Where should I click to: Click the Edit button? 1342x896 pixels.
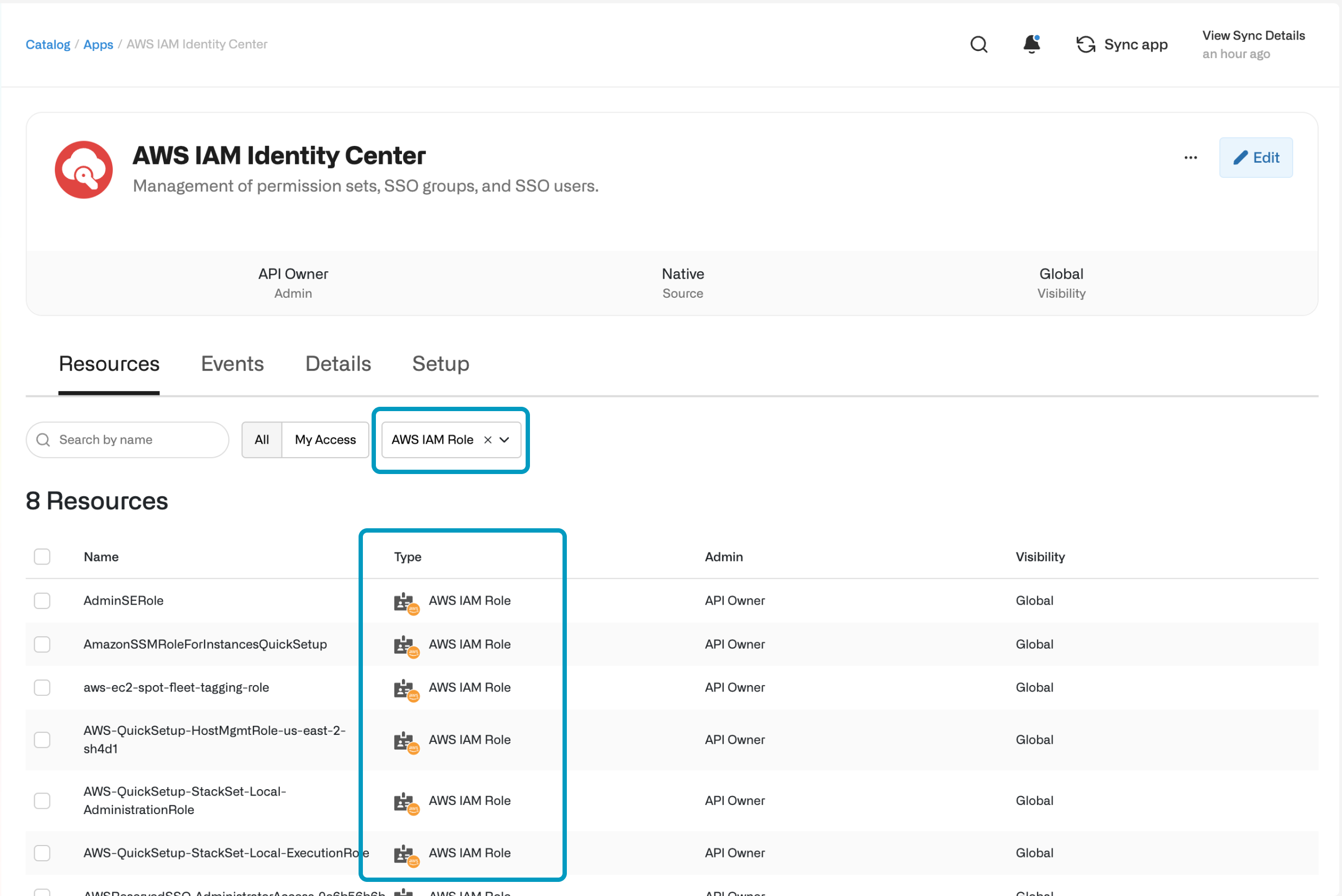(x=1255, y=158)
